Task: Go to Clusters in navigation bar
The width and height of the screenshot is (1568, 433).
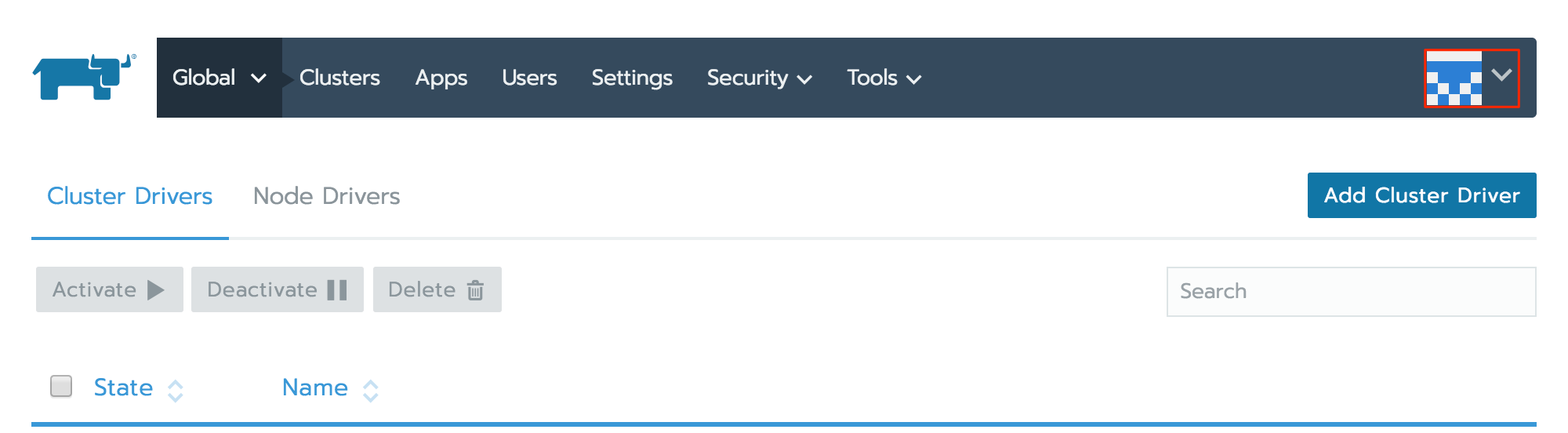Action: [339, 78]
